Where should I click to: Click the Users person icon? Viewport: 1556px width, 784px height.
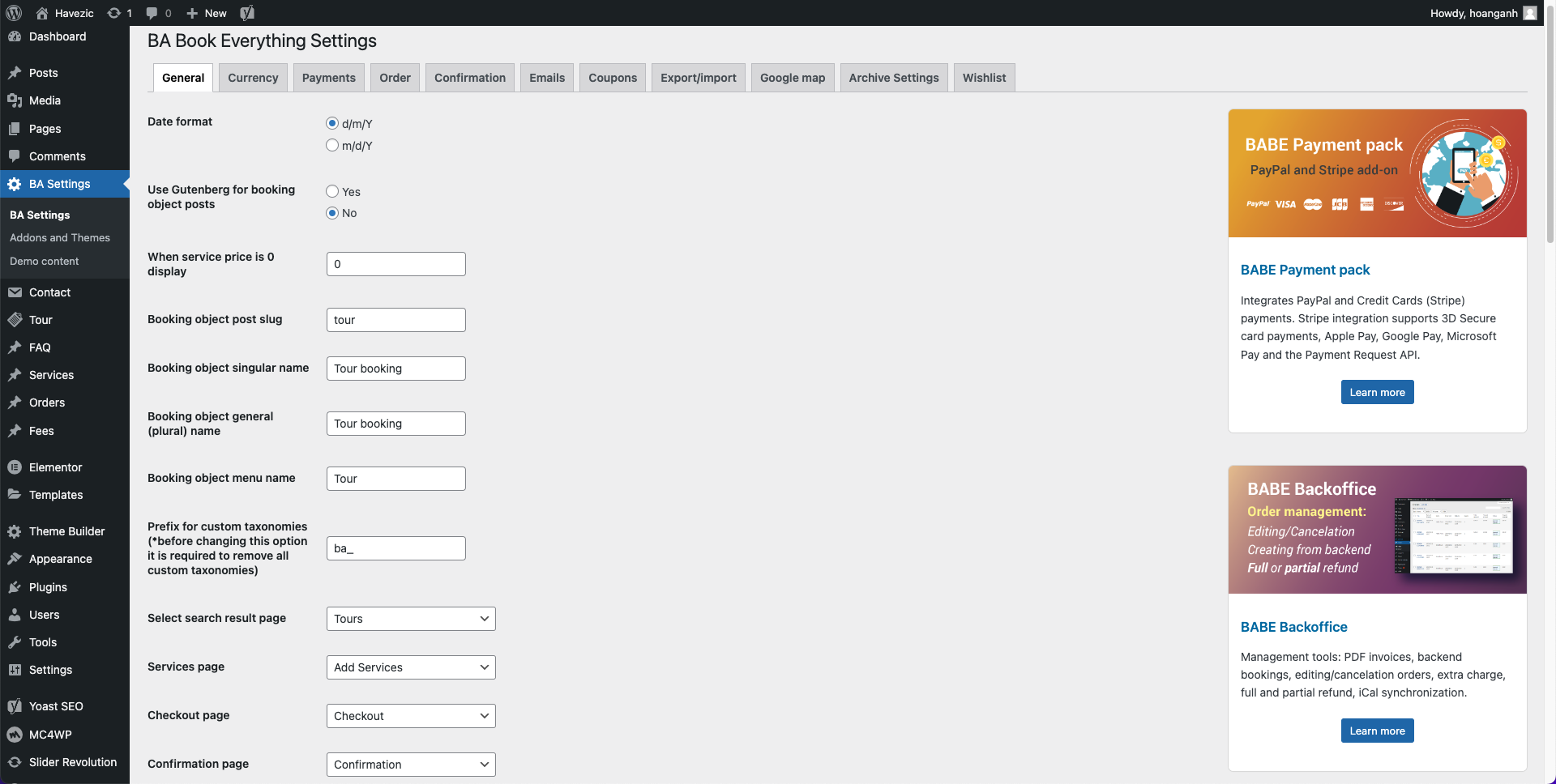click(15, 615)
